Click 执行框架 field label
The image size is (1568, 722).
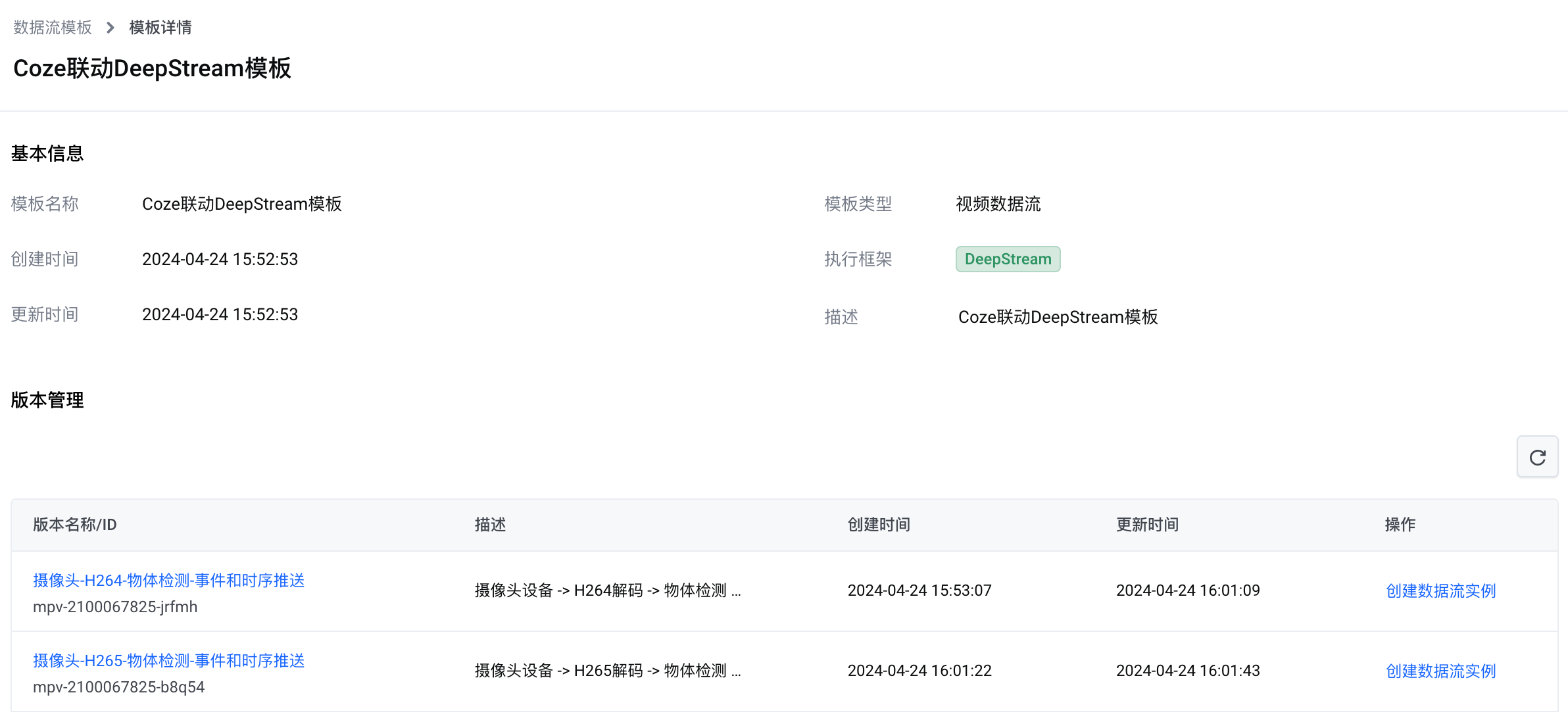(858, 259)
